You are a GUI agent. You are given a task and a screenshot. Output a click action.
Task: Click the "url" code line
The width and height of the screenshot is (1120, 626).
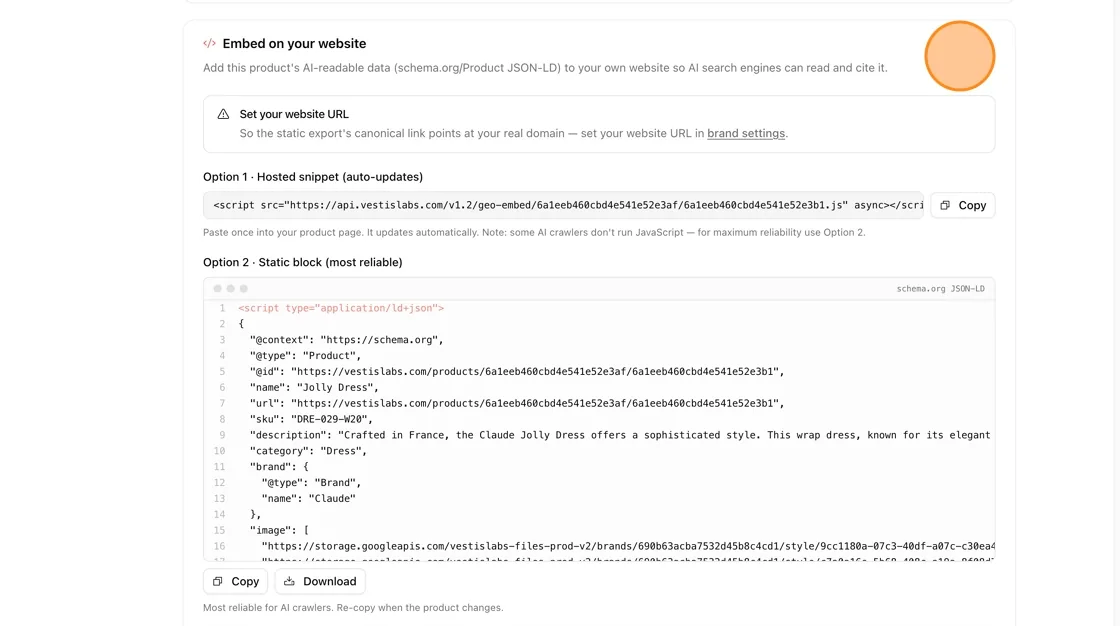[x=516, y=403]
